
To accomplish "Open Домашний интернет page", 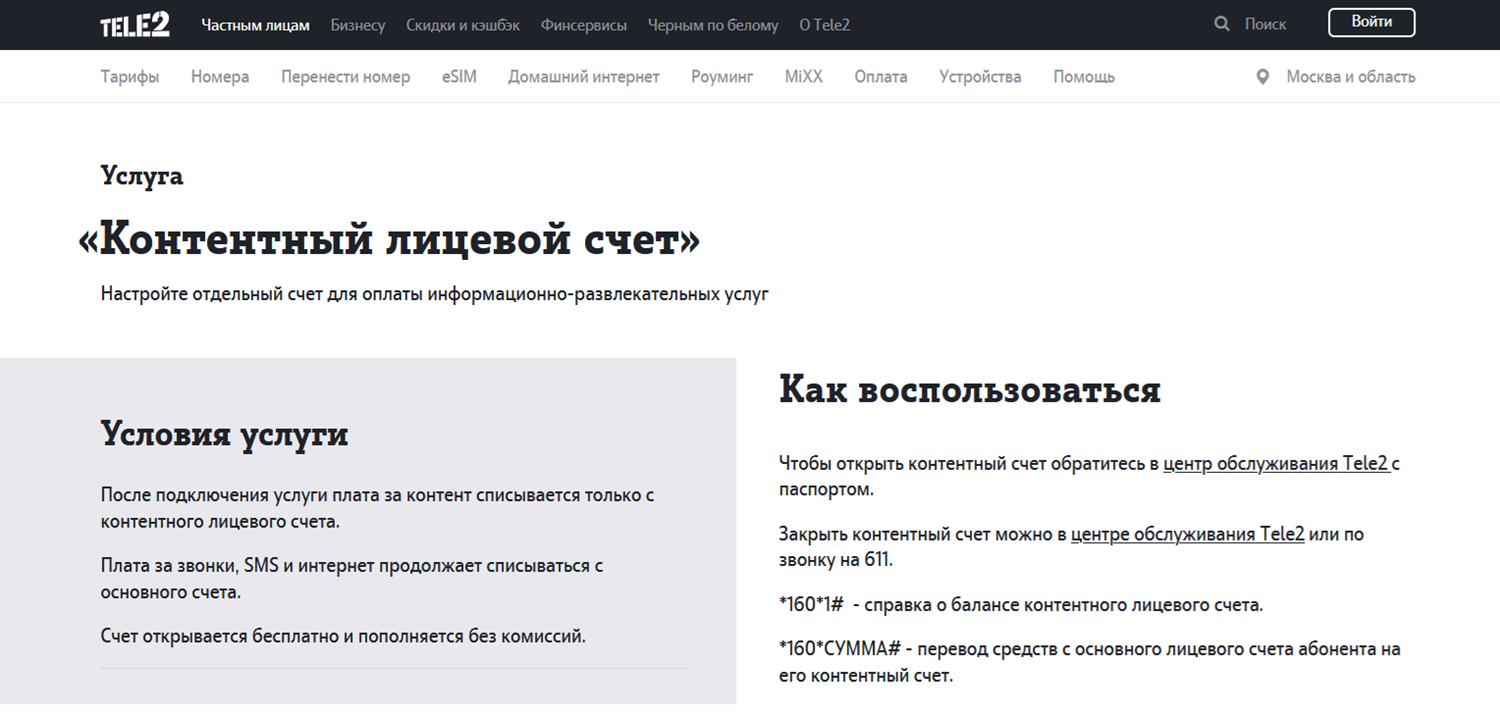I will pos(584,77).
